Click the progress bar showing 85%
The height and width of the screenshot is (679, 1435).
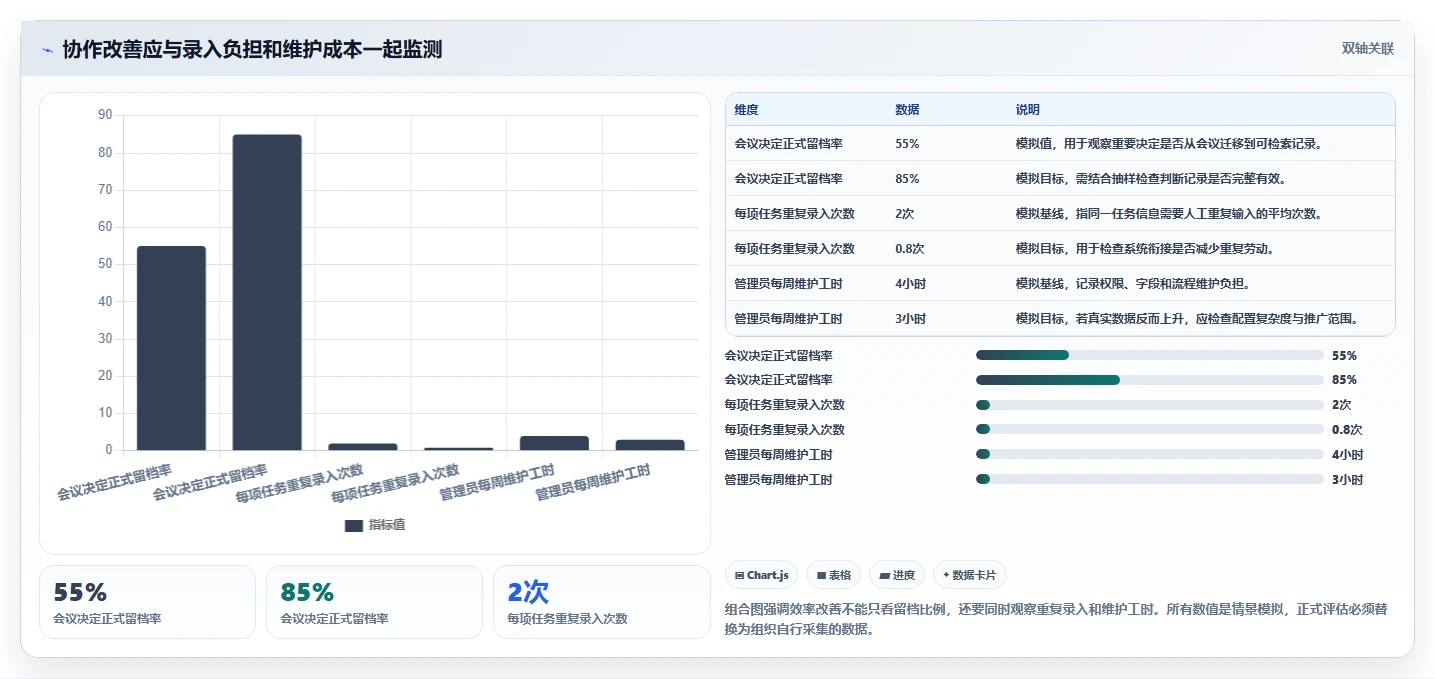pyautogui.click(x=1150, y=380)
